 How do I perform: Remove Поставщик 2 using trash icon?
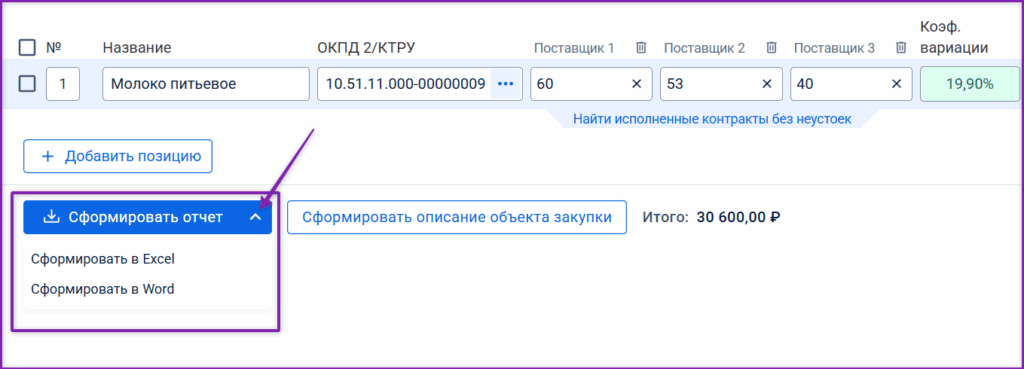[x=771, y=48]
